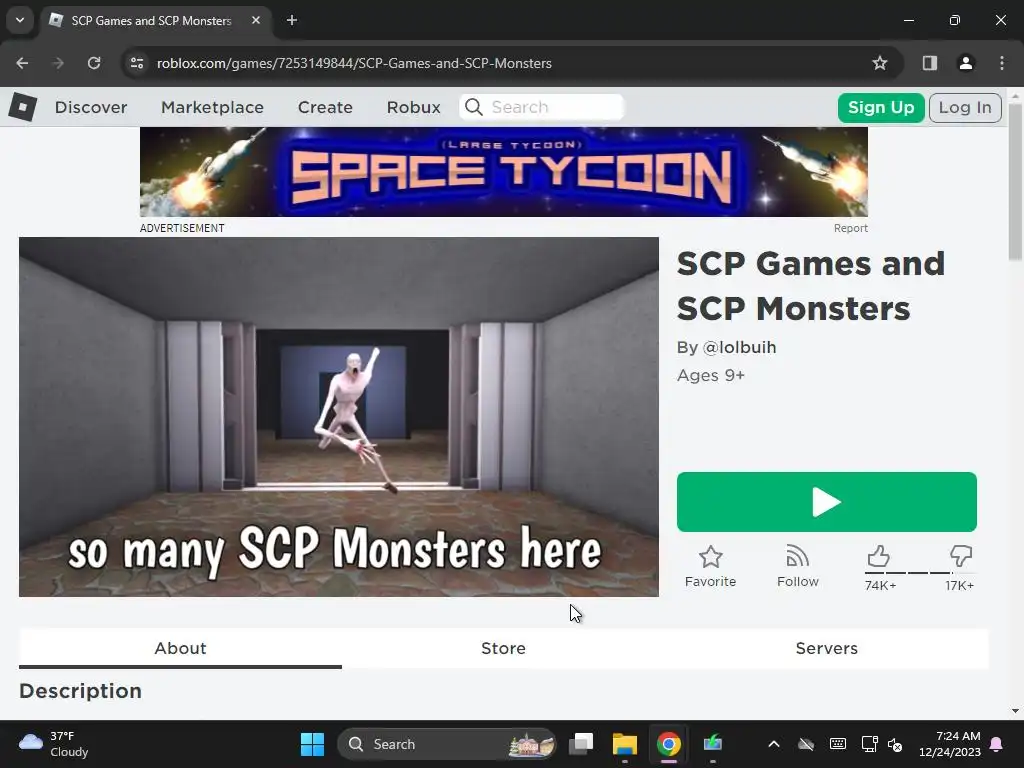Open the rightmost pinned taskbar app icon
This screenshot has width=1024, height=768.
coord(712,744)
